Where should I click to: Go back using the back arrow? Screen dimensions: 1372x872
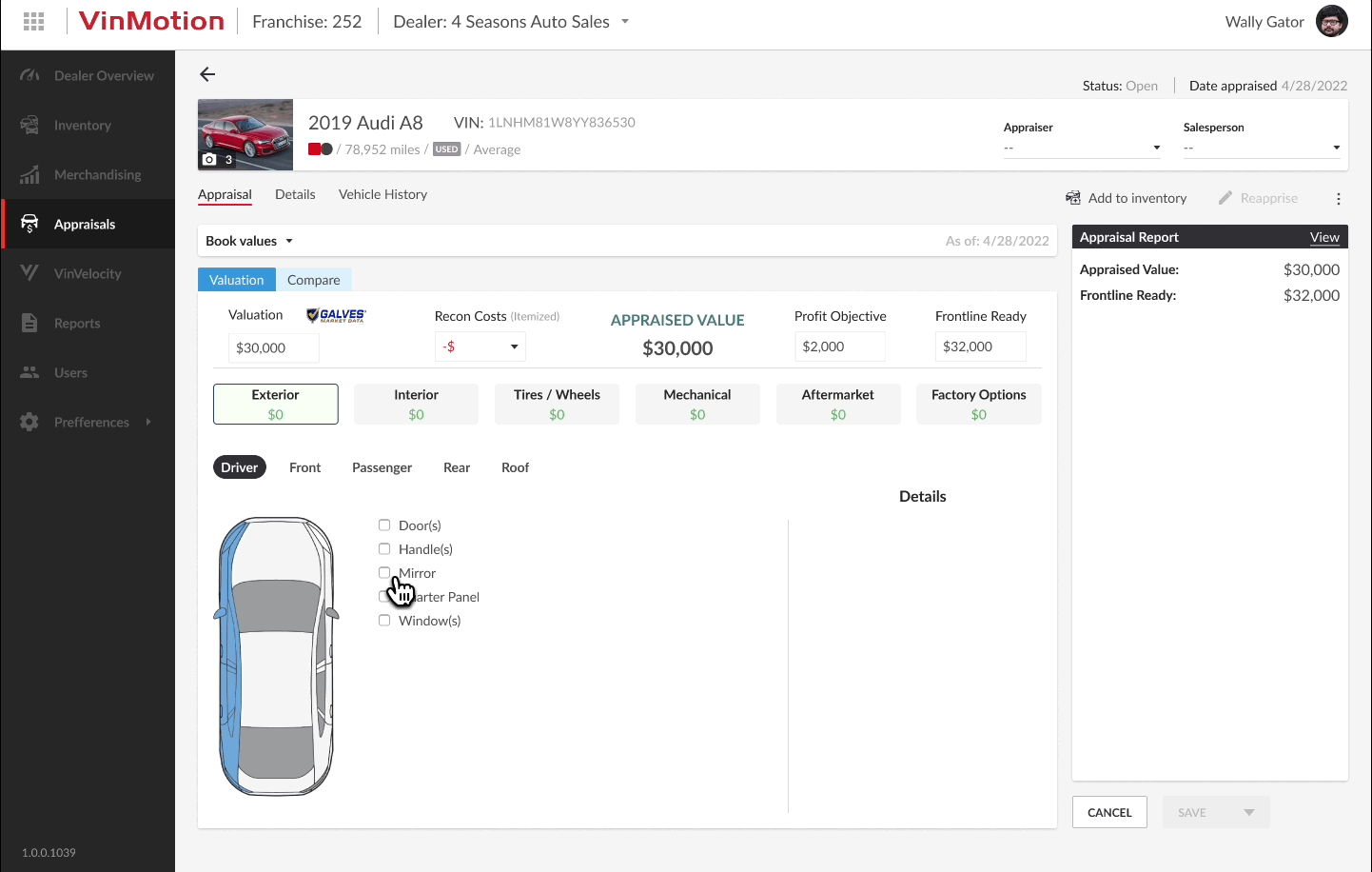click(x=207, y=74)
